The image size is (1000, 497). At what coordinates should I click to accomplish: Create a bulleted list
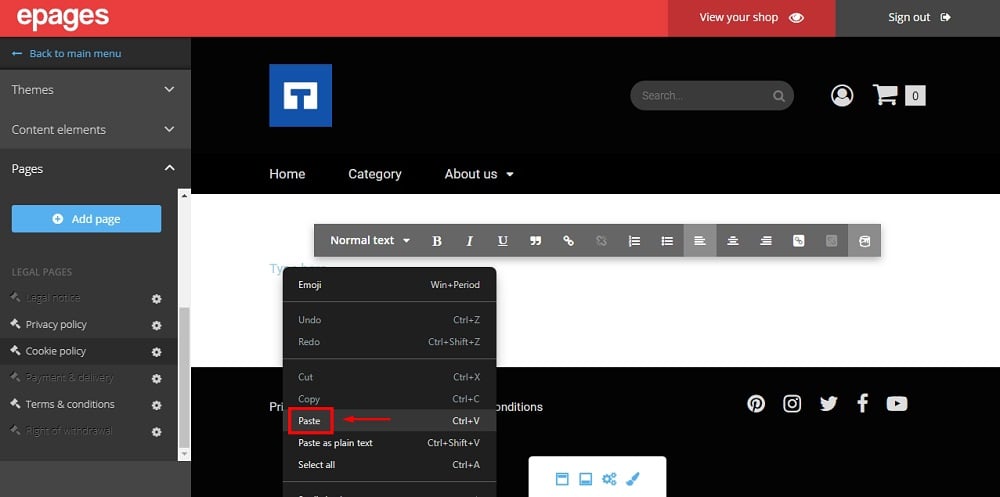pos(667,241)
